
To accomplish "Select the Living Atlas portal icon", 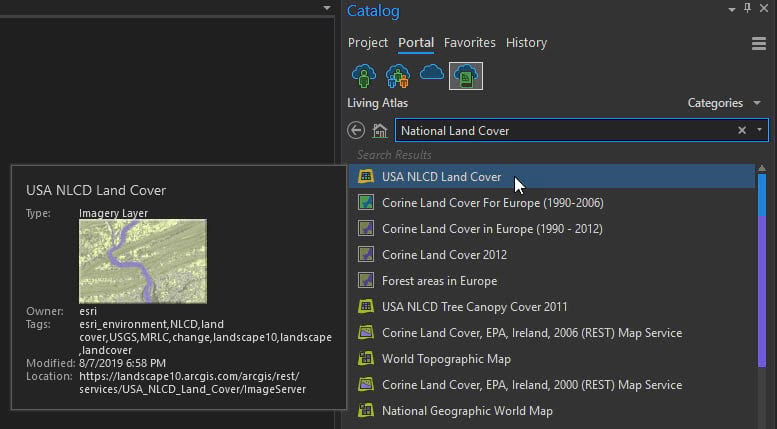I will pos(466,76).
